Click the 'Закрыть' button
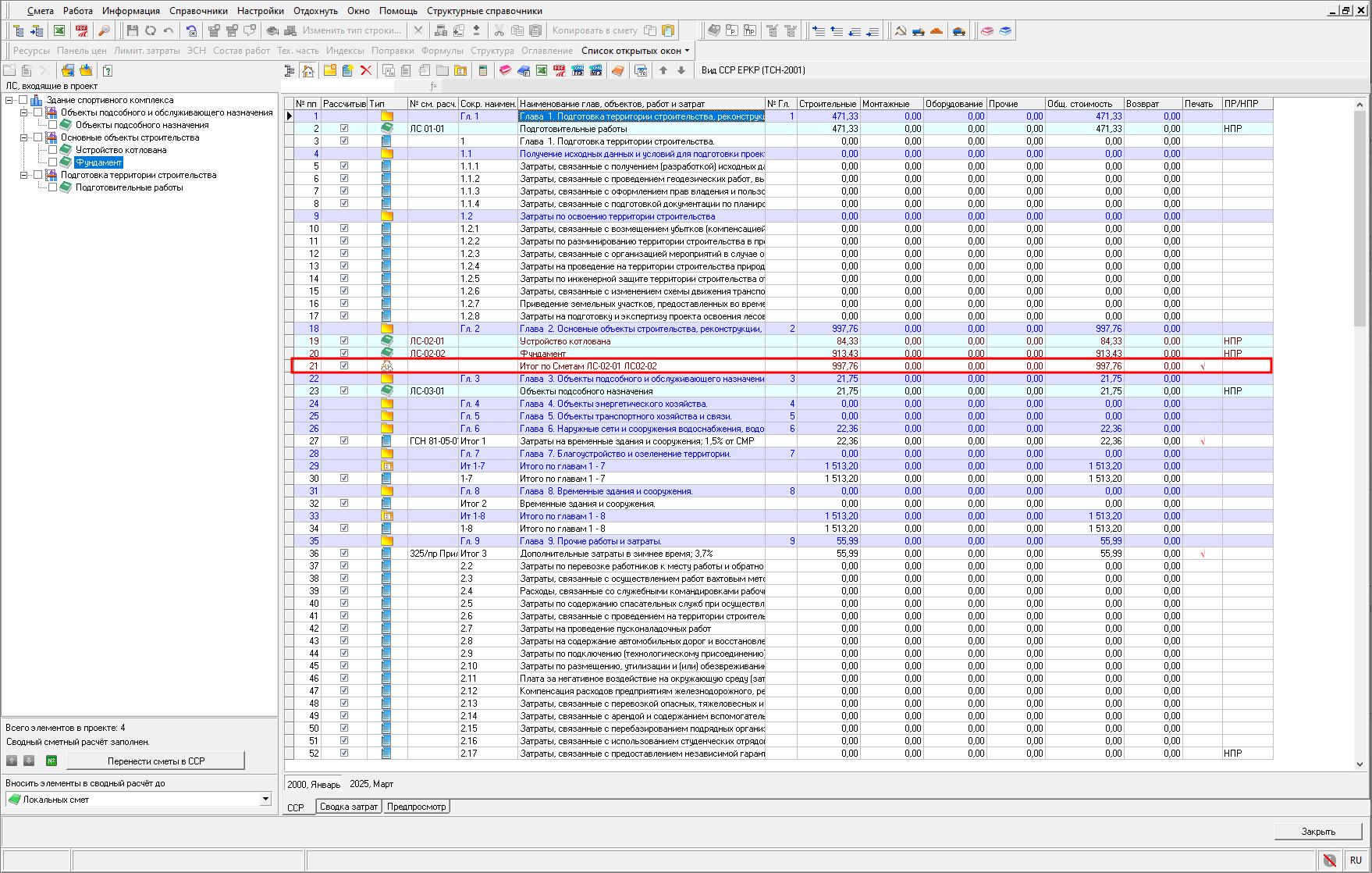The height and width of the screenshot is (873, 1372). tap(1317, 831)
